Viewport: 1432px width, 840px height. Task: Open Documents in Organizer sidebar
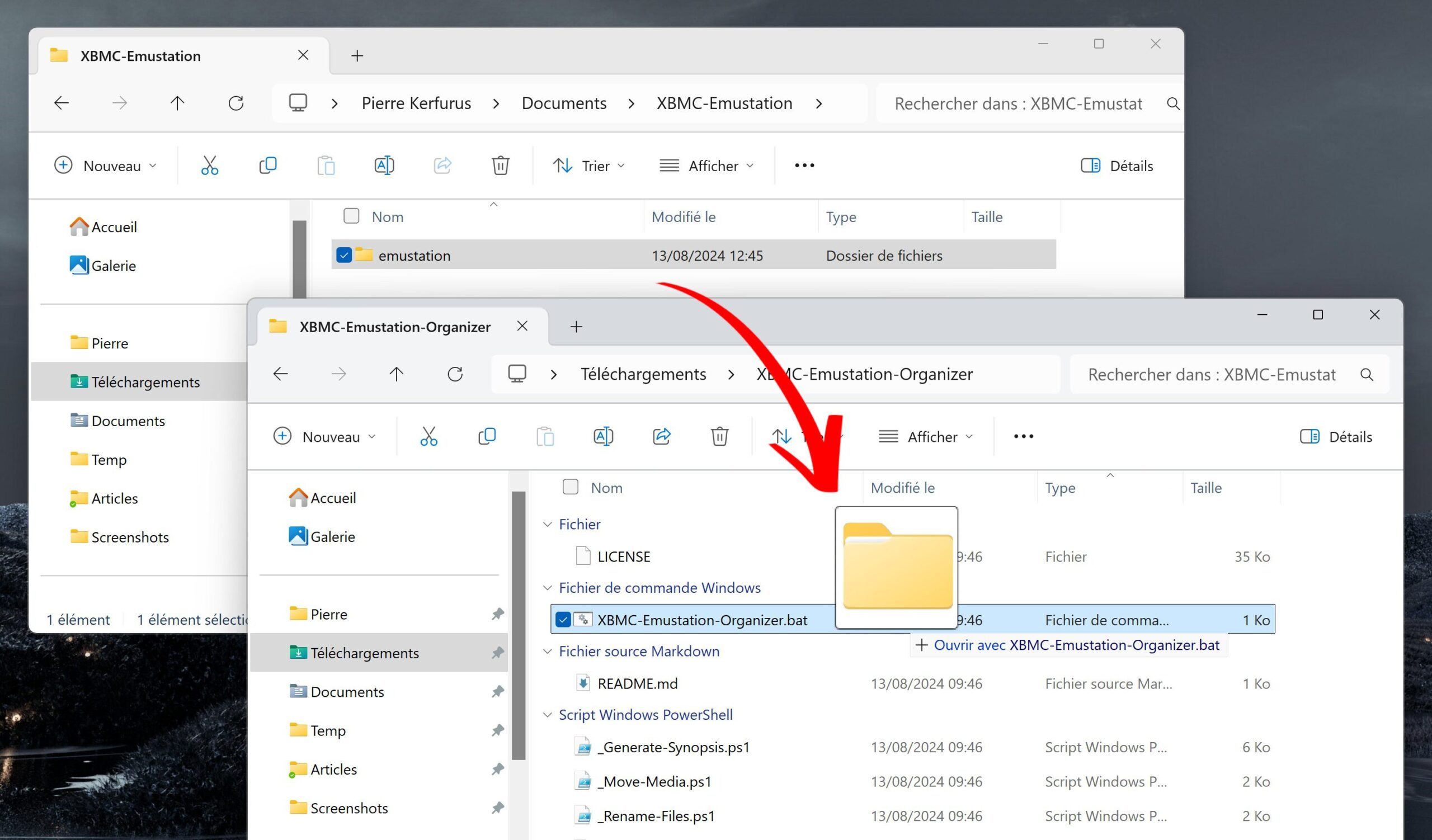click(x=336, y=691)
